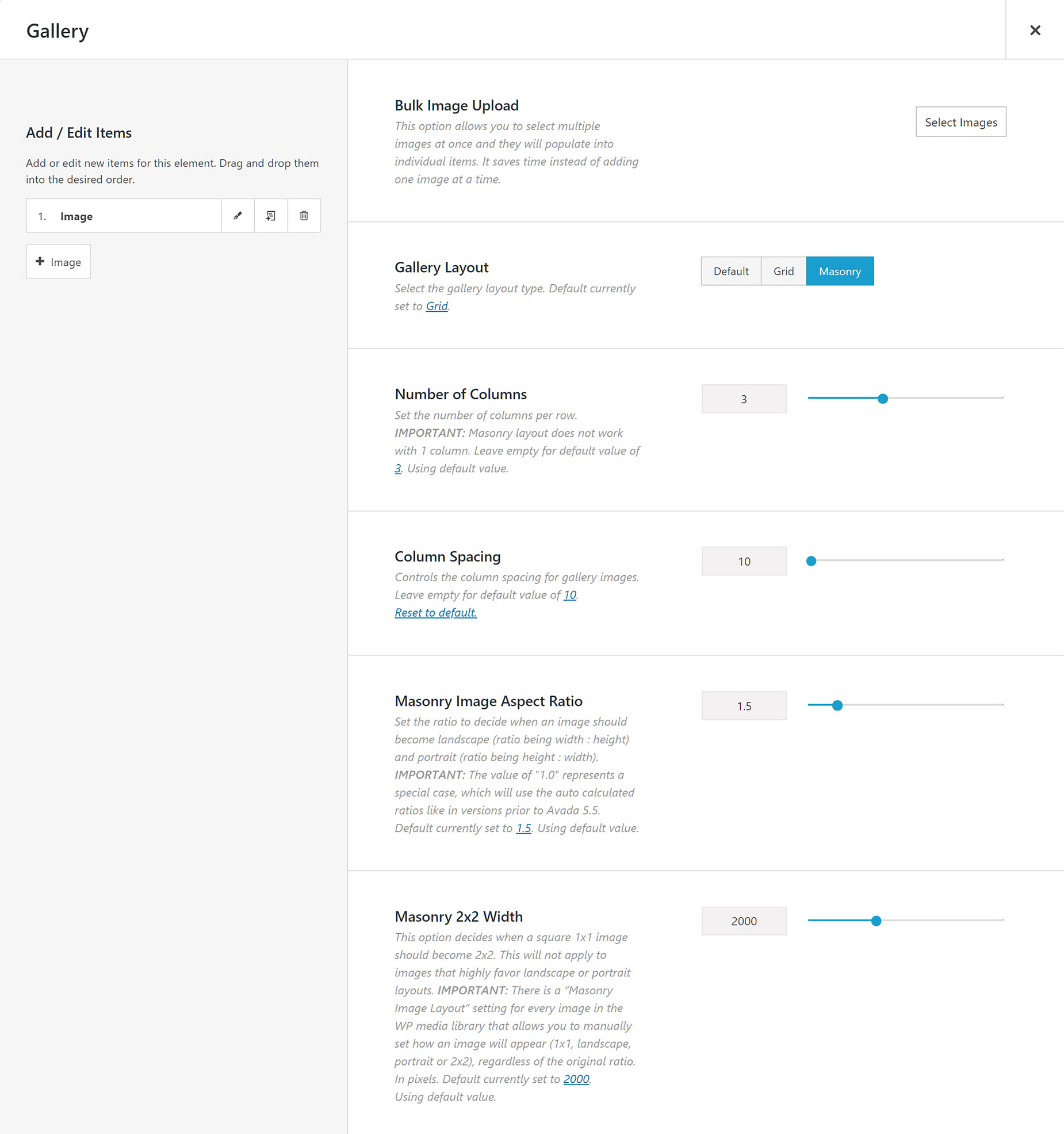Reset Column Spacing to default
This screenshot has width=1064, height=1134.
coord(435,613)
